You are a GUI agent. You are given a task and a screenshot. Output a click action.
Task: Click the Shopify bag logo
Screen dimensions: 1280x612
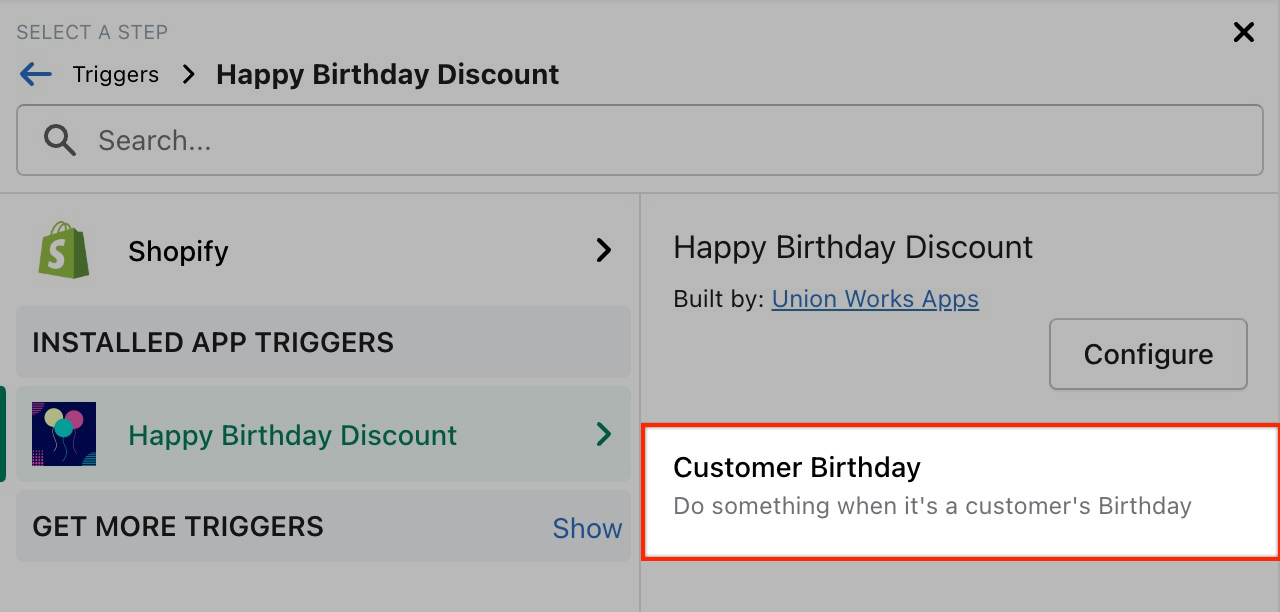tap(64, 250)
